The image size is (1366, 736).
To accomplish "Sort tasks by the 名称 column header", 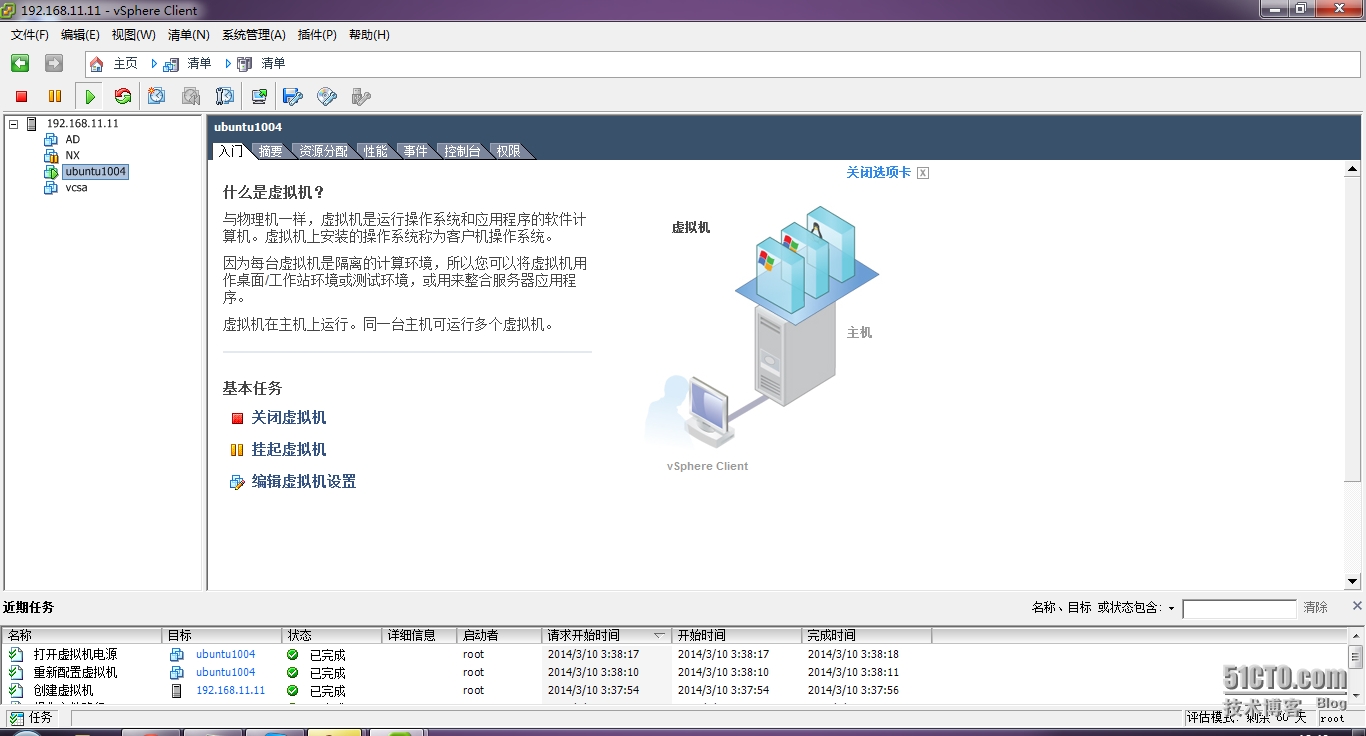I will 82,635.
